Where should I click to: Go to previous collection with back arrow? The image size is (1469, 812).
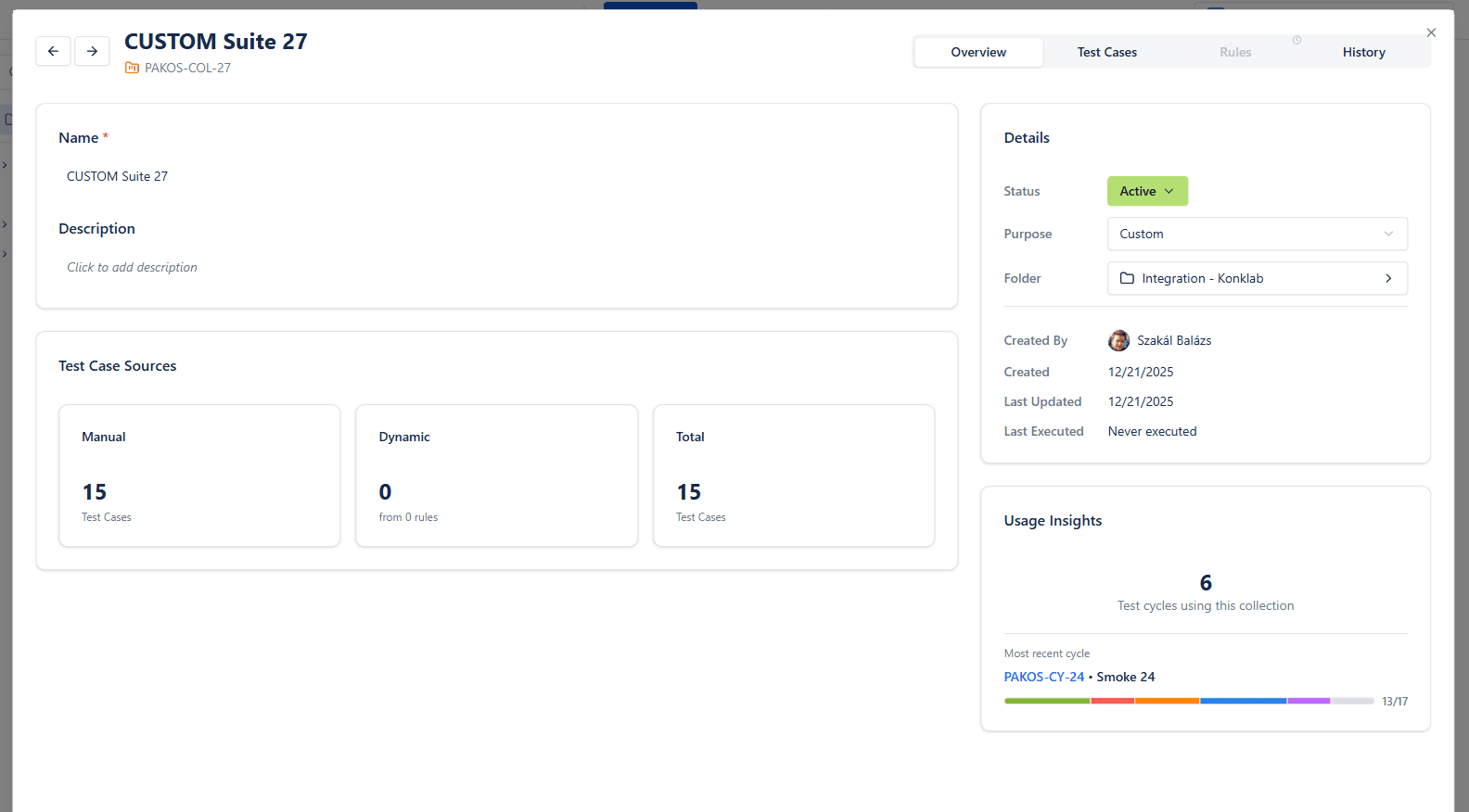click(x=53, y=51)
